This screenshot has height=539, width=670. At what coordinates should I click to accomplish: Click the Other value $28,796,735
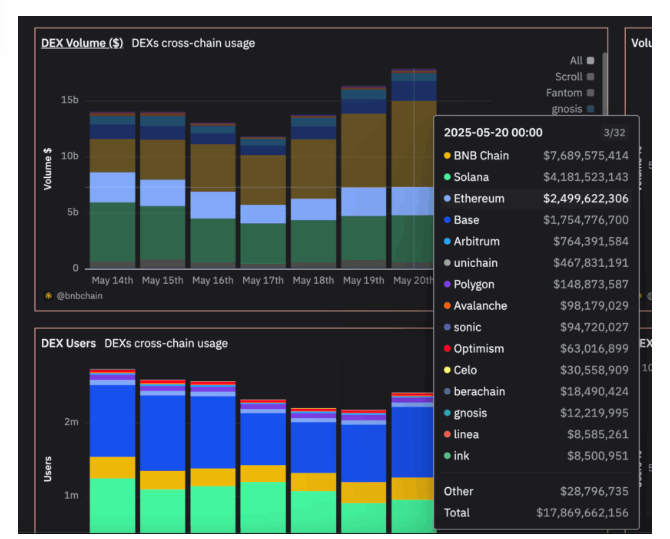tap(594, 491)
